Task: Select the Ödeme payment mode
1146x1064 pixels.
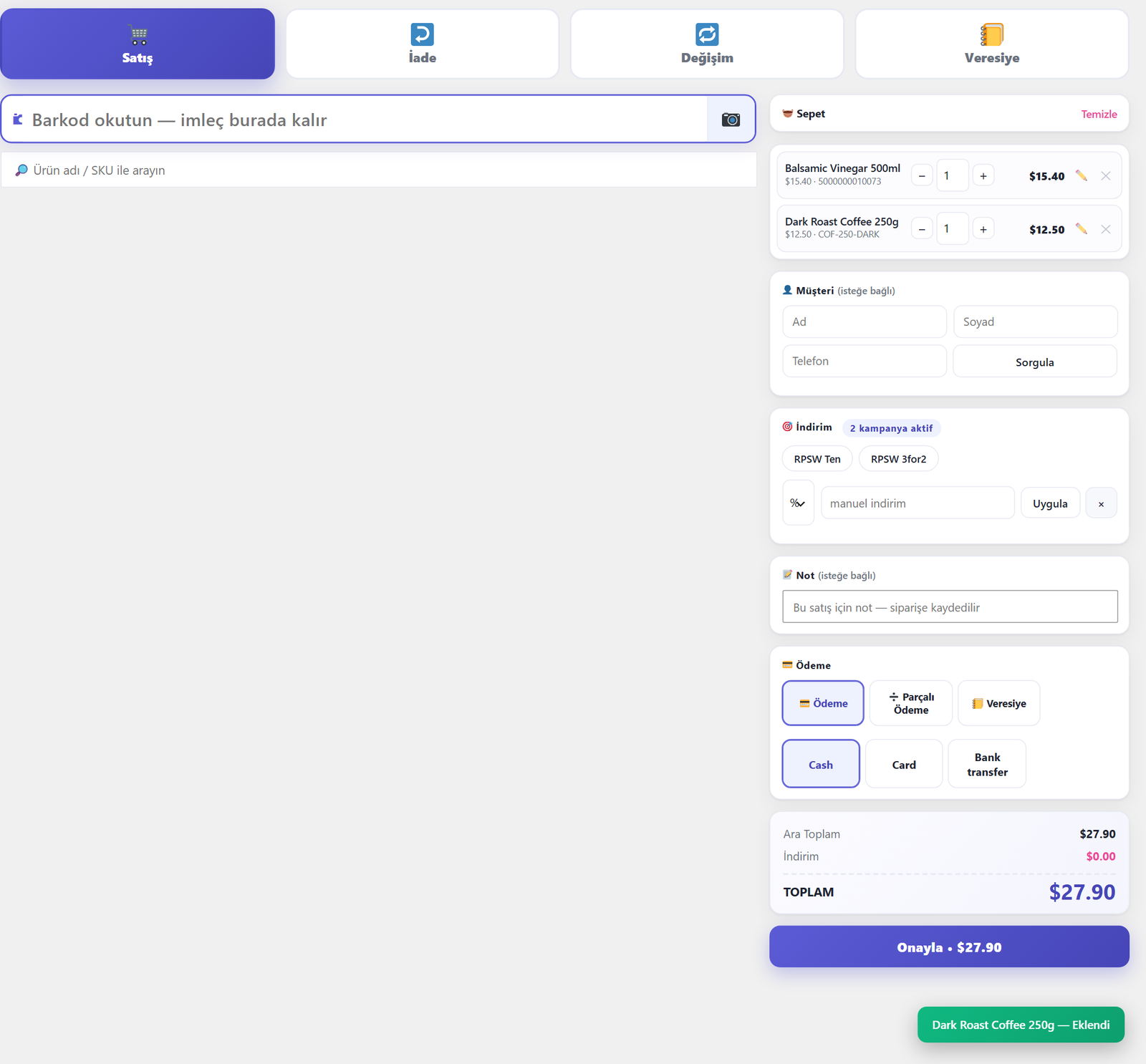Action: (x=823, y=703)
